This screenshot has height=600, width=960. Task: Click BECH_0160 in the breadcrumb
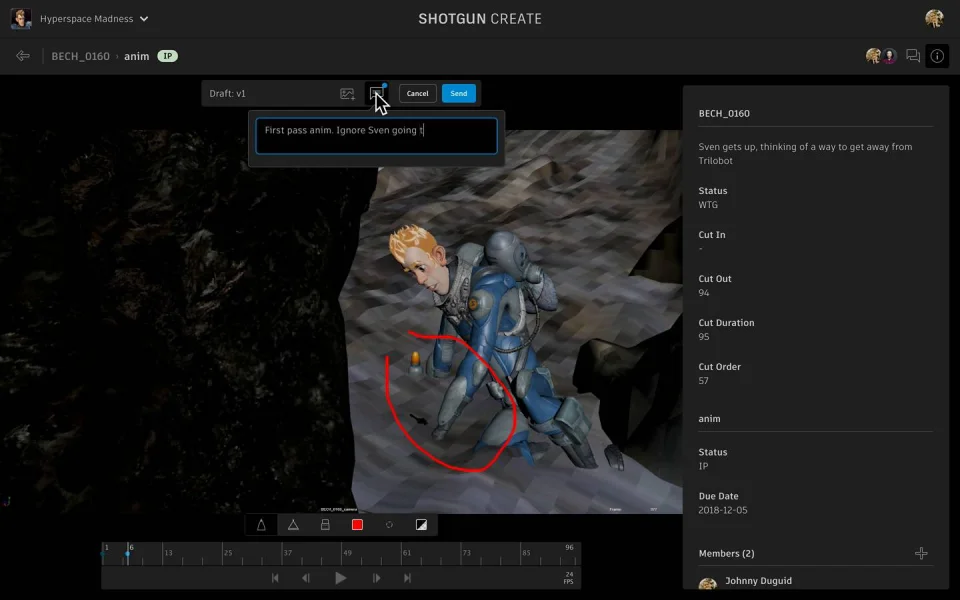click(81, 56)
